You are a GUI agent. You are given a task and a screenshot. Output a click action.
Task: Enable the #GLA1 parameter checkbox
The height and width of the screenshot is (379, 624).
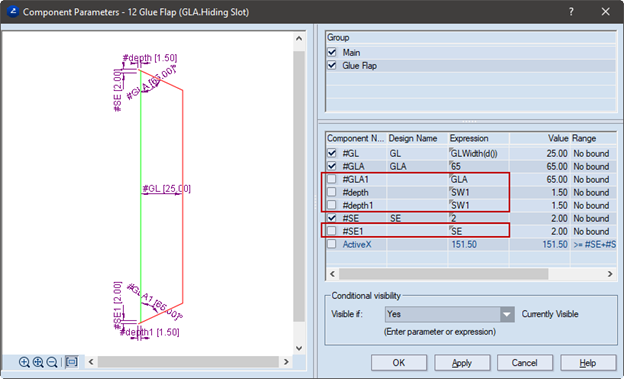(332, 179)
